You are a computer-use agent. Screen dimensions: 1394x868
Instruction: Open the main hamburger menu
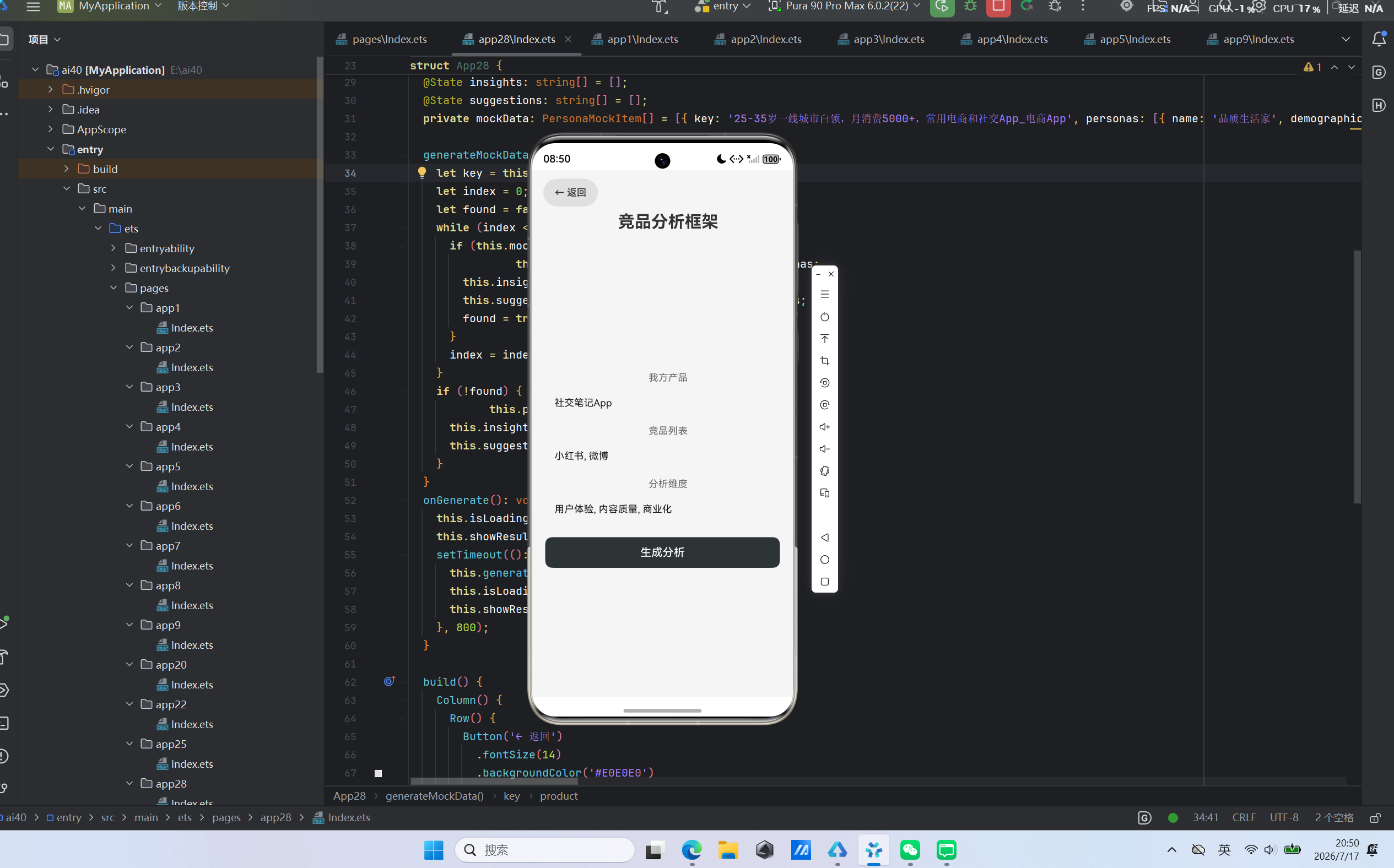pos(33,6)
